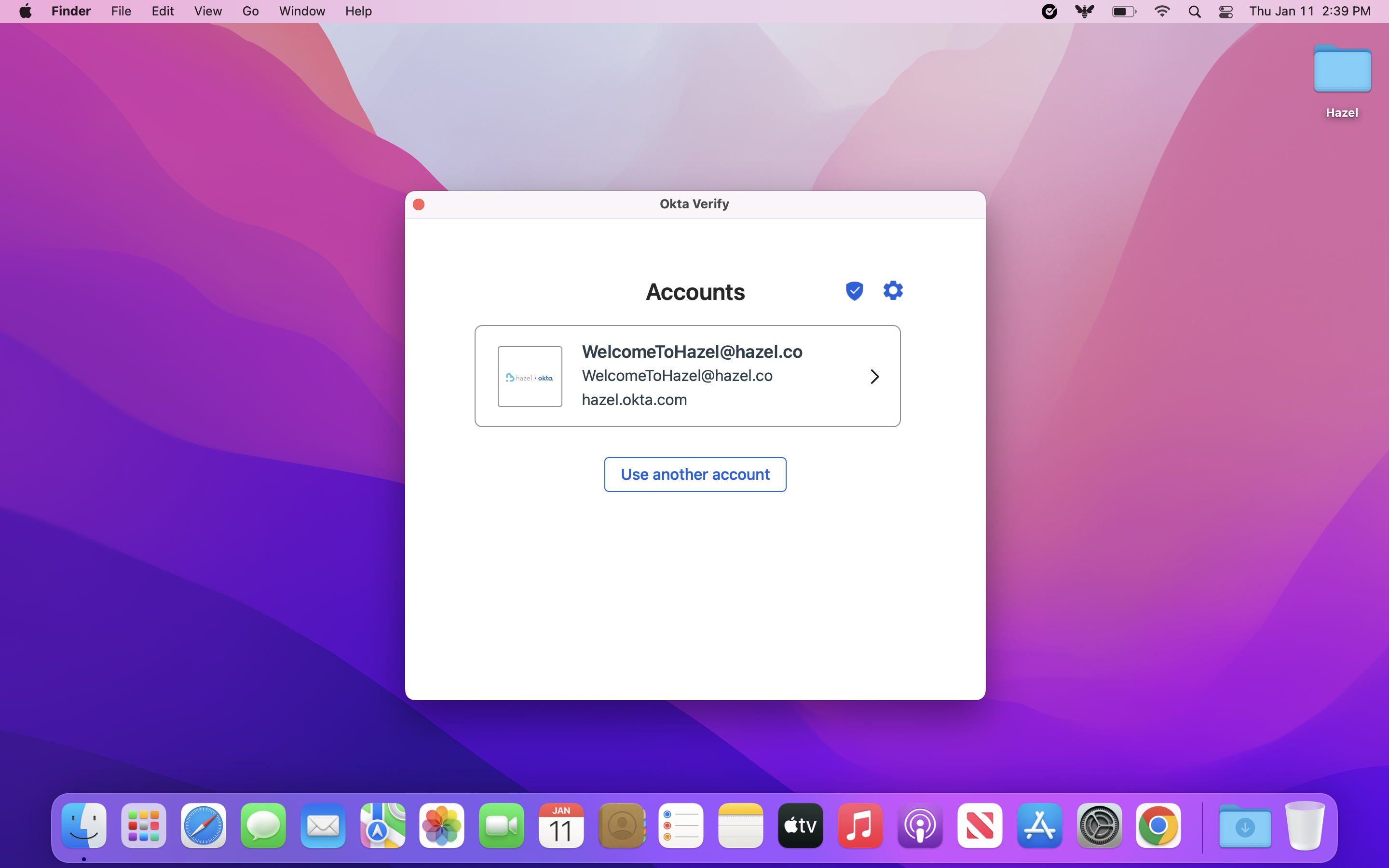Image resolution: width=1389 pixels, height=868 pixels.
Task: Open Control Center in menu bar
Action: click(1226, 12)
